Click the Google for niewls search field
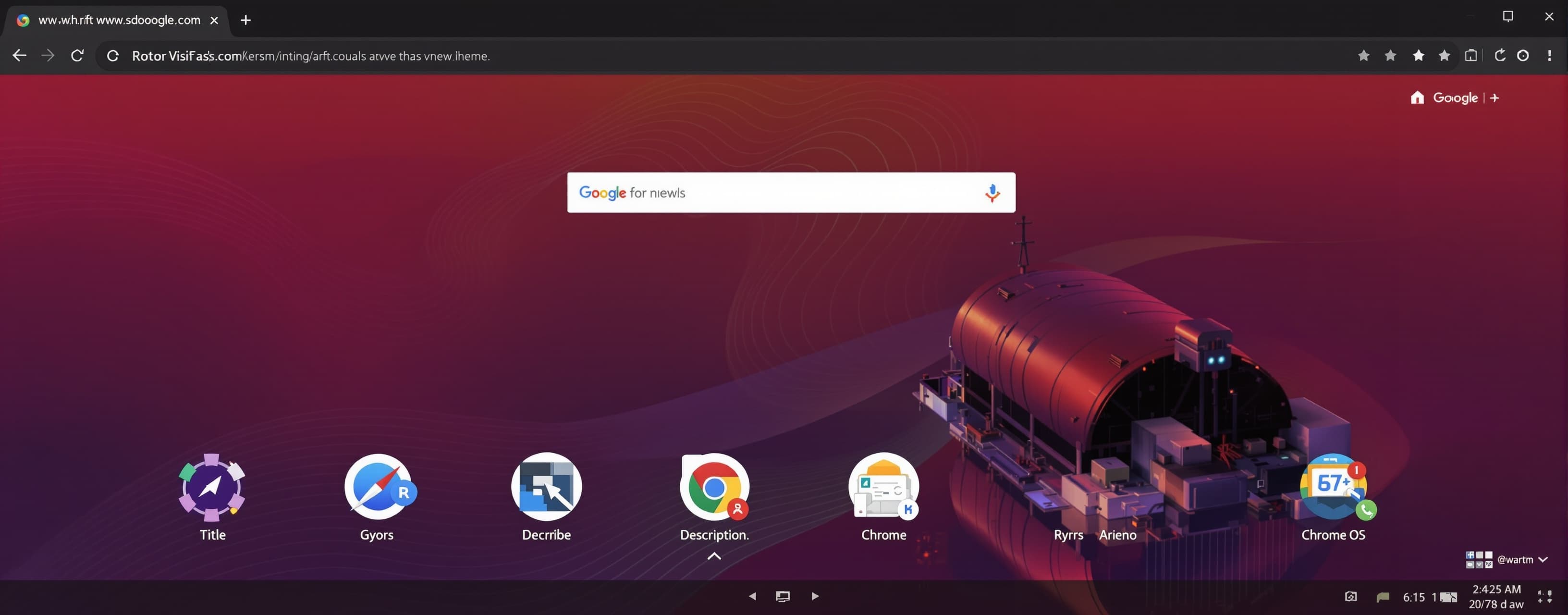The height and width of the screenshot is (615, 1568). (791, 192)
